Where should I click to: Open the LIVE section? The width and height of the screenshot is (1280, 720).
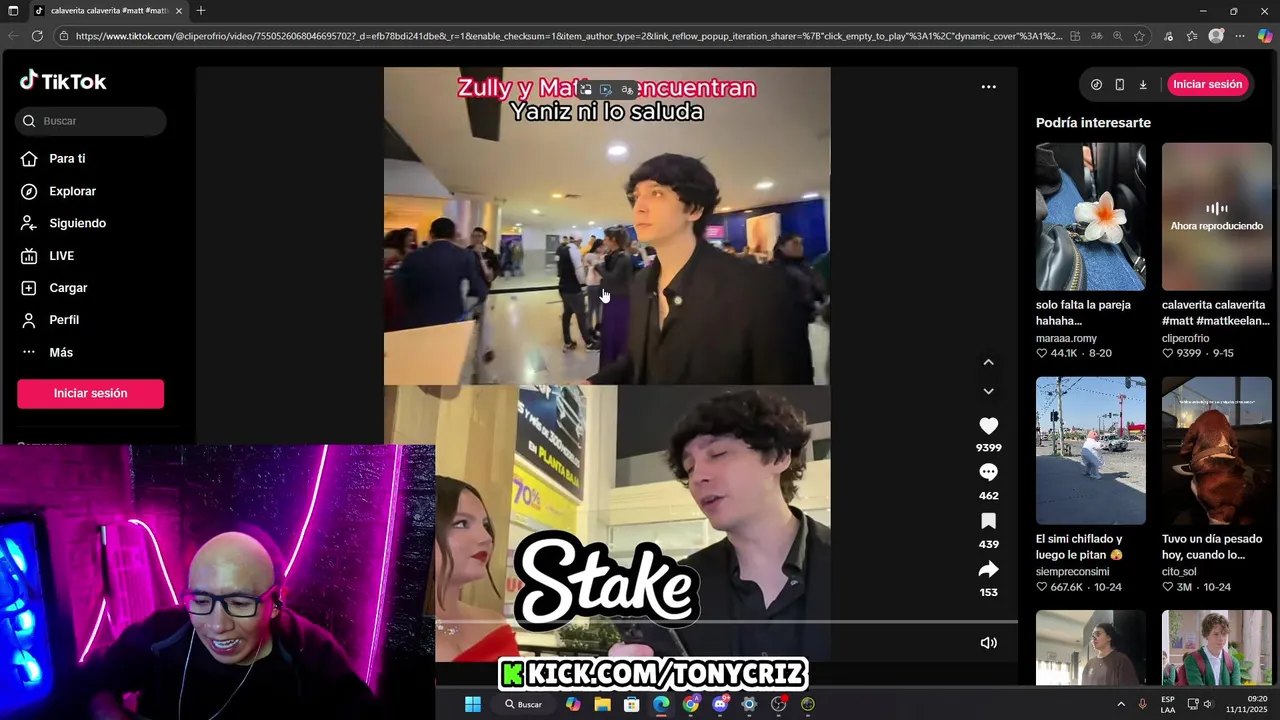[61, 256]
